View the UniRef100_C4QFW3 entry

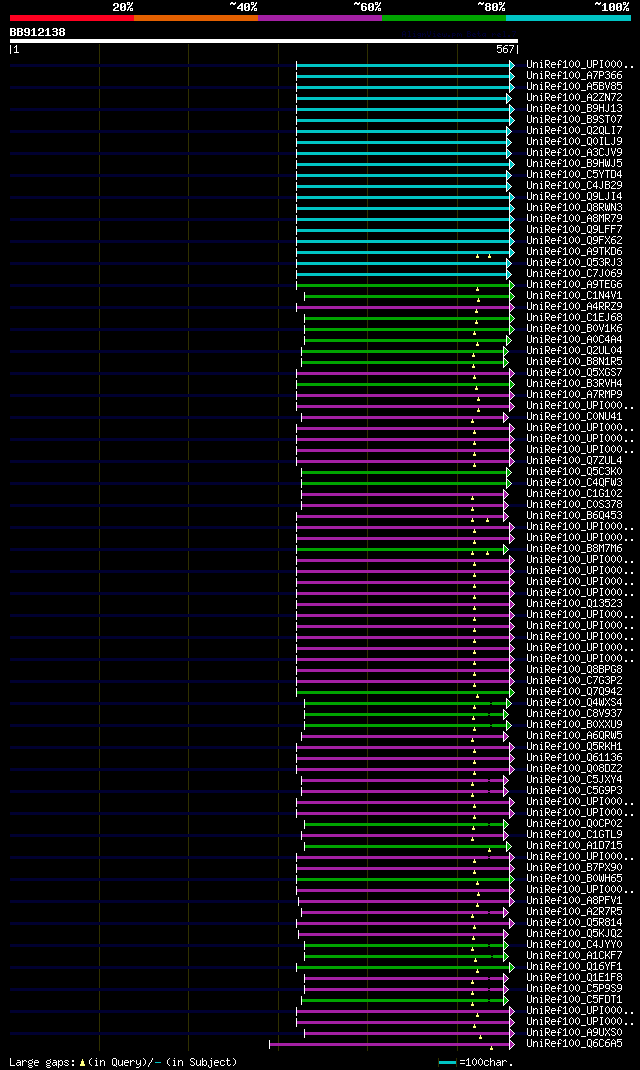pyautogui.click(x=574, y=482)
